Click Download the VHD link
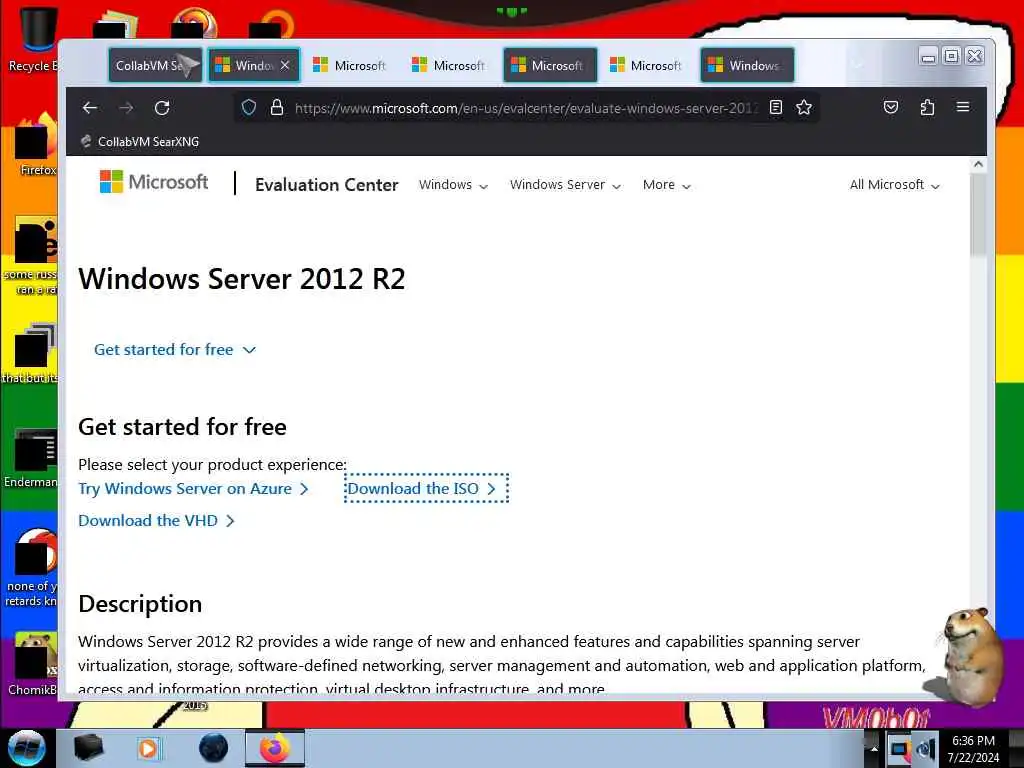The height and width of the screenshot is (768, 1024). pyautogui.click(x=156, y=520)
